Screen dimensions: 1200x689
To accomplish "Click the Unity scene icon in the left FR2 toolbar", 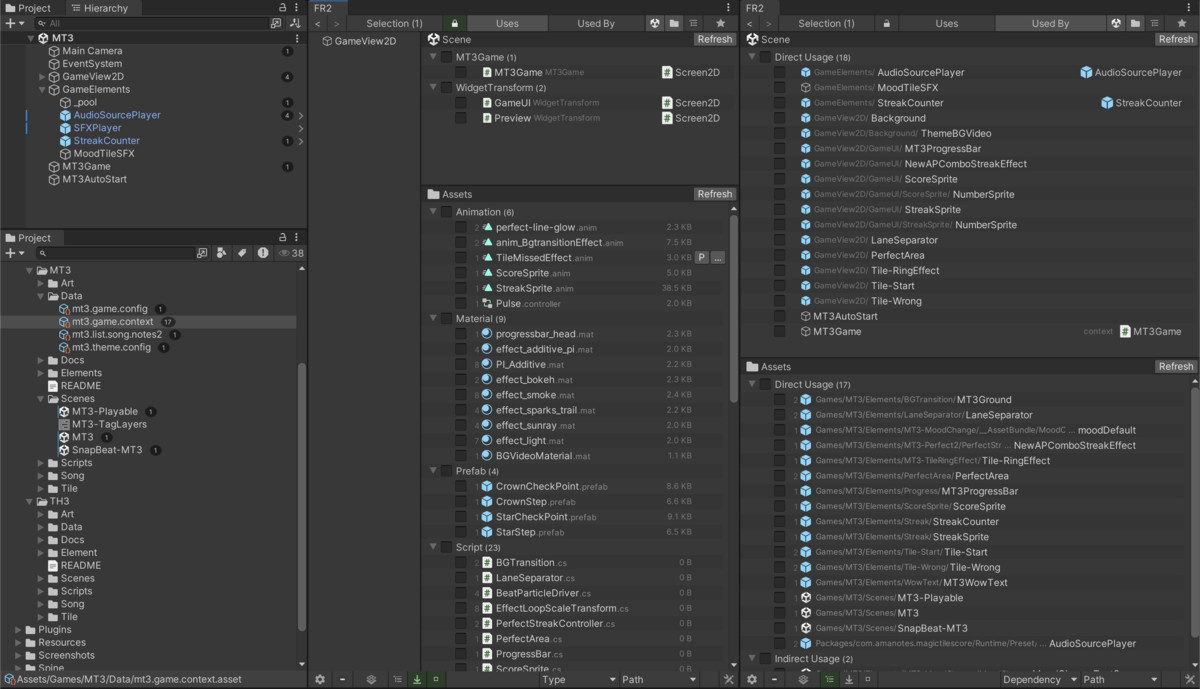I will tap(655, 23).
